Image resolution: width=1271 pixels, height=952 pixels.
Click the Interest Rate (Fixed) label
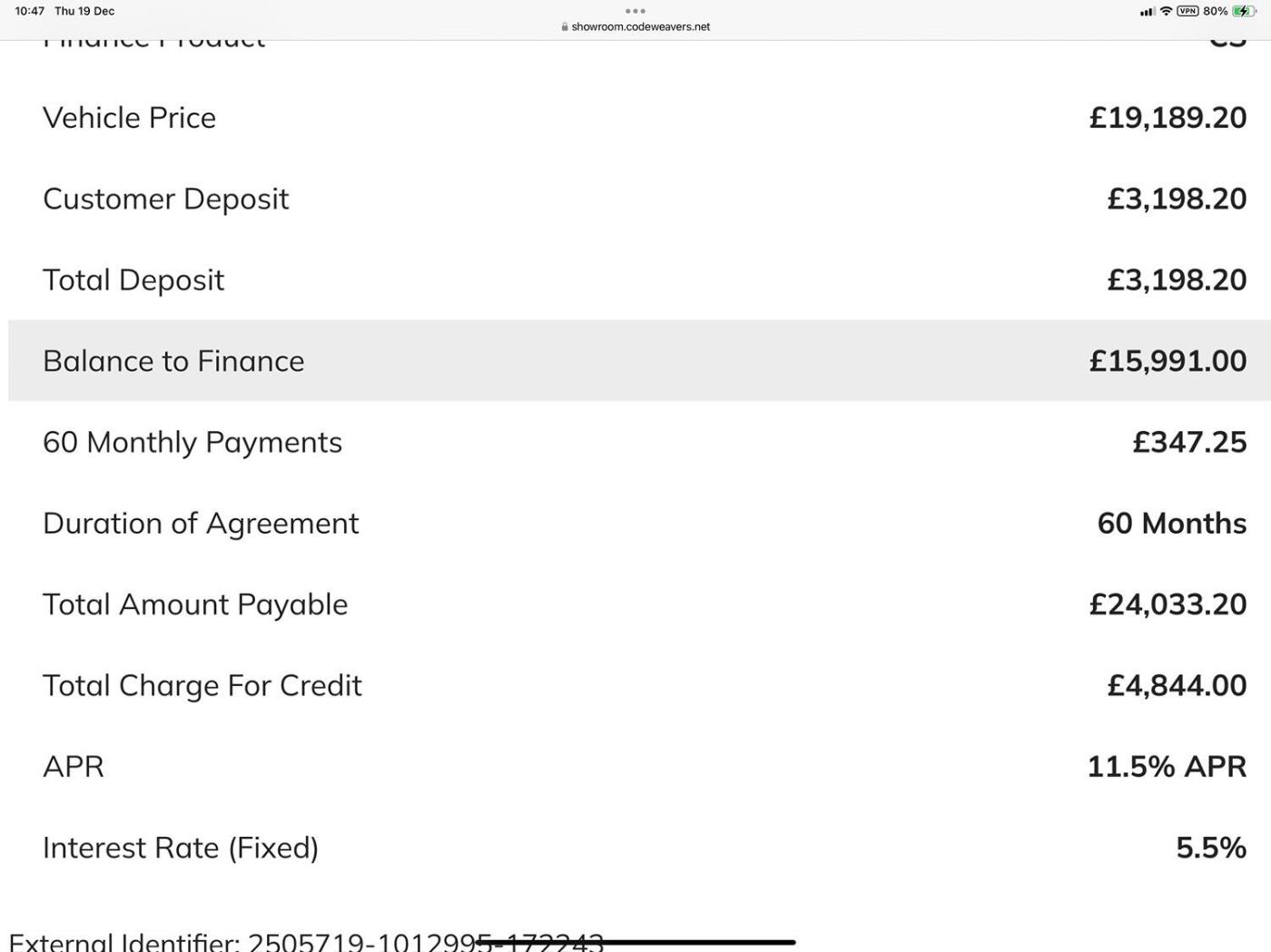click(x=181, y=848)
